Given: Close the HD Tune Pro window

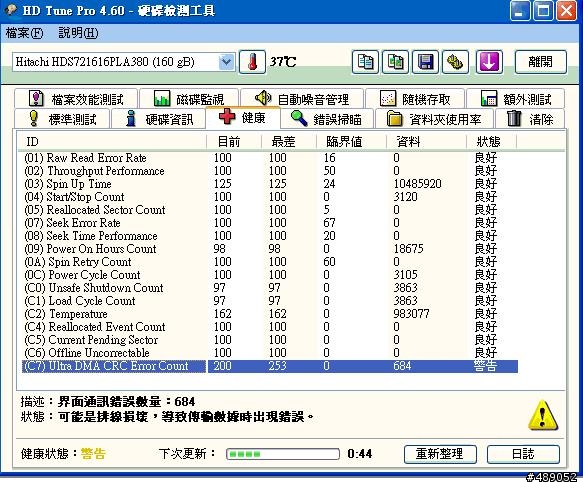Looking at the screenshot, I should 566,10.
